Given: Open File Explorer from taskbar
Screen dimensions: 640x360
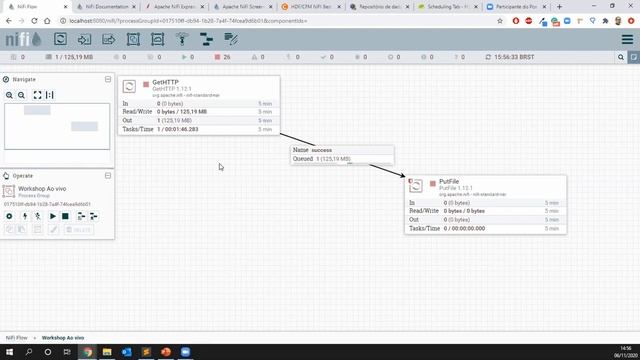Looking at the screenshot, I should tap(107, 352).
